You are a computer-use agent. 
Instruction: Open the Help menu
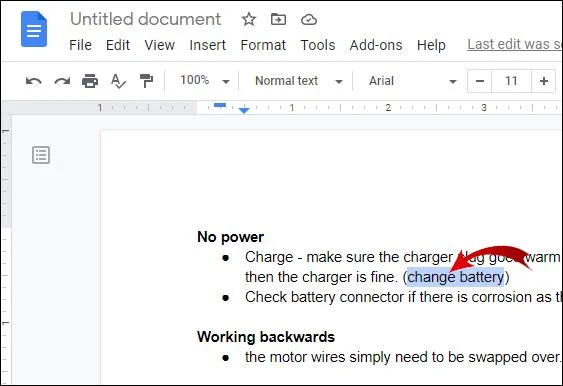click(x=431, y=45)
